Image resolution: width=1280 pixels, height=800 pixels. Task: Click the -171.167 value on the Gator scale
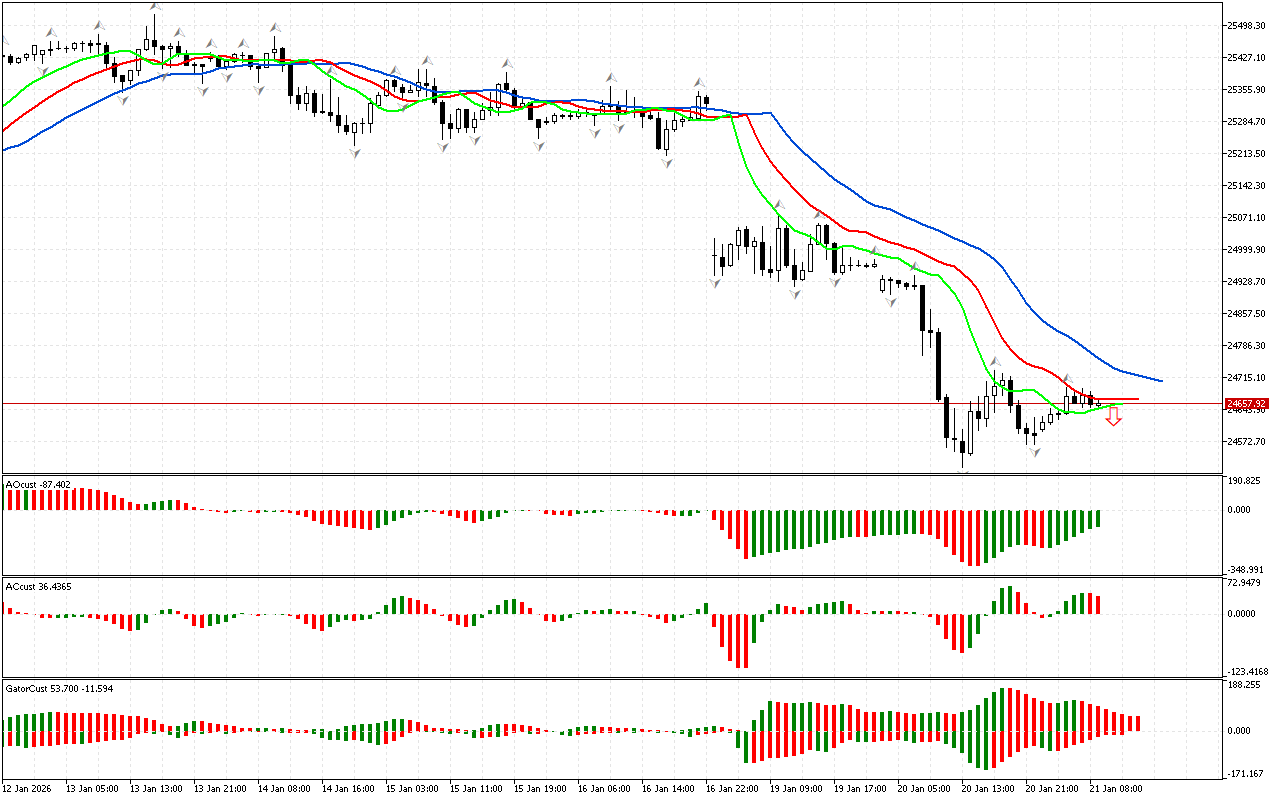click(x=1246, y=774)
